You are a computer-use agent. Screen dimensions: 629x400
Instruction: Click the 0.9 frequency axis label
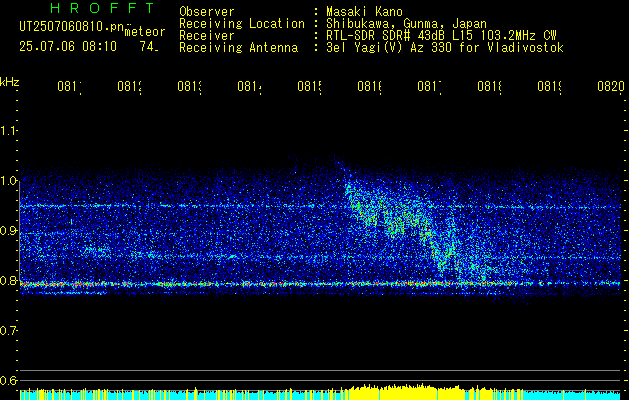(8, 231)
